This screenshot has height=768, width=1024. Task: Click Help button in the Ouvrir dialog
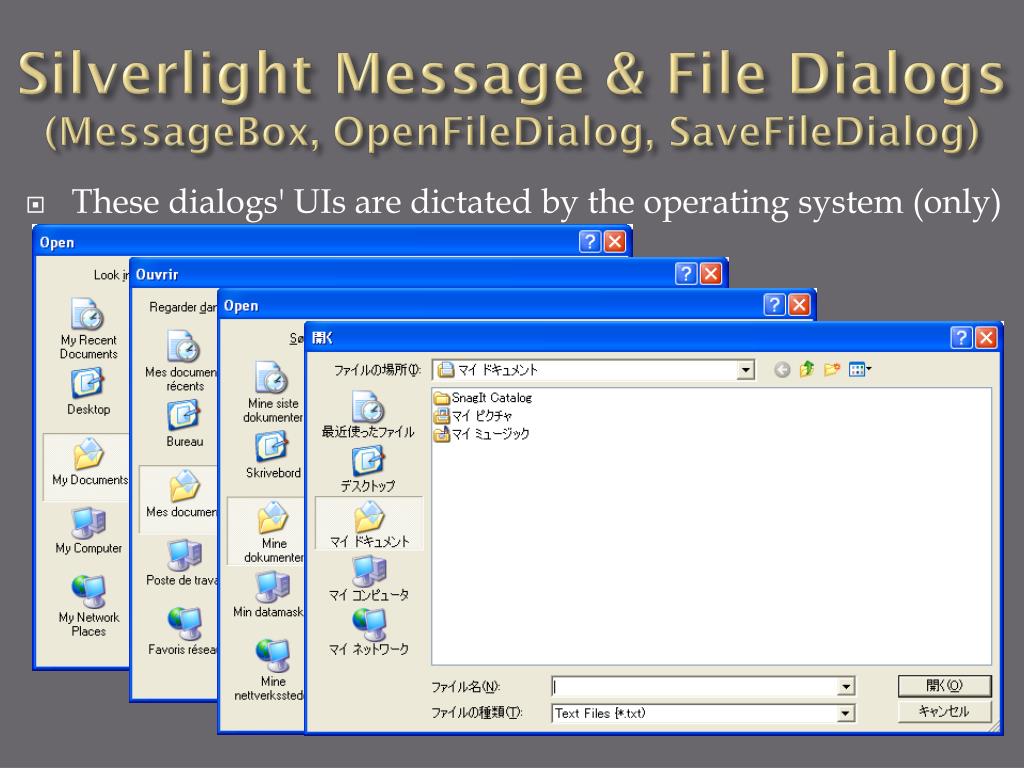(x=686, y=274)
